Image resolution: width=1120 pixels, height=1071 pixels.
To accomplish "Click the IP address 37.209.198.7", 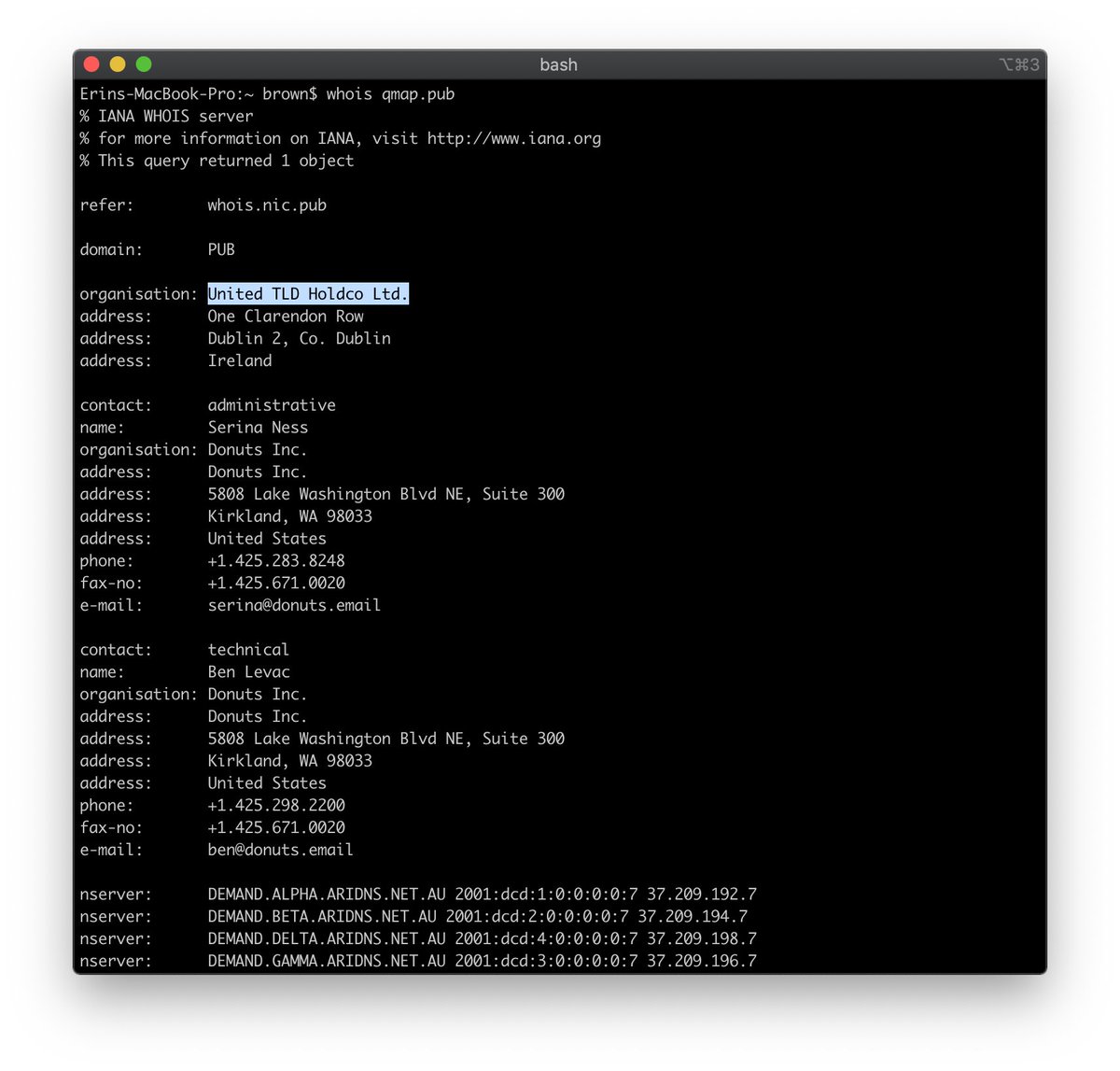I will coord(702,939).
